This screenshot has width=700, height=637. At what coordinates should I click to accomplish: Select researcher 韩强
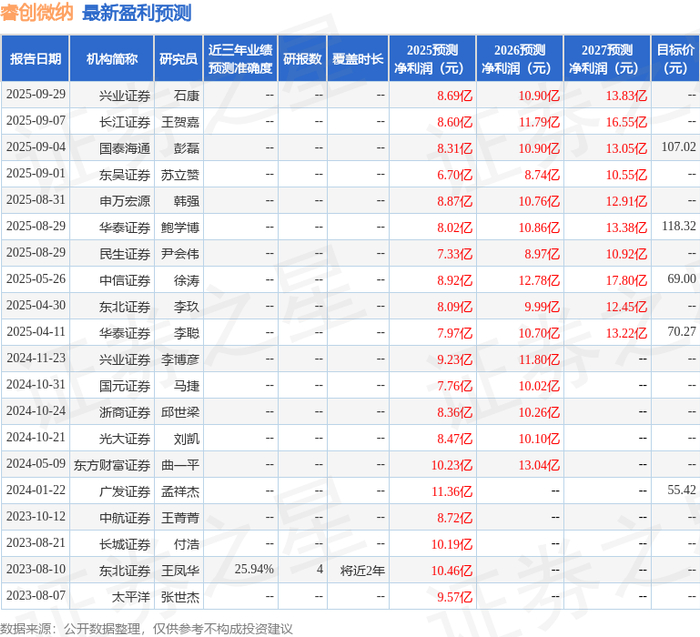point(186,201)
